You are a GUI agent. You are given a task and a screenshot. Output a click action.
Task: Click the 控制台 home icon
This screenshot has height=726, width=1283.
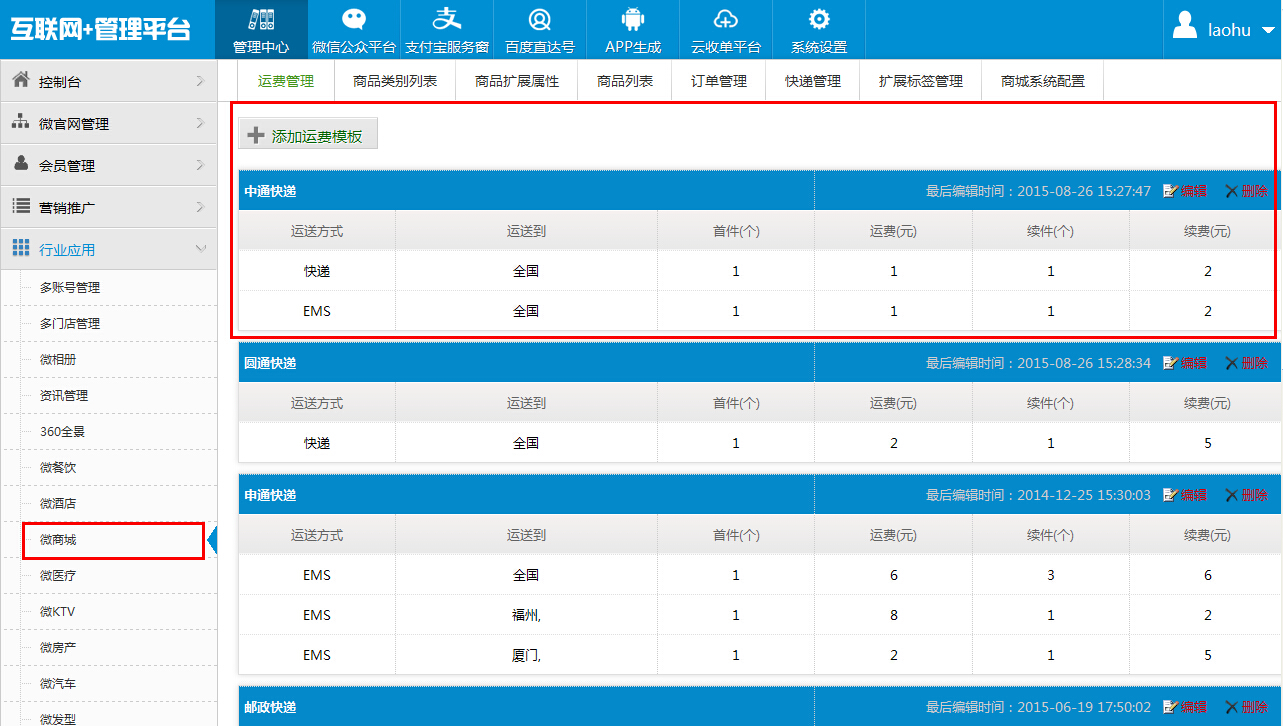[20, 80]
